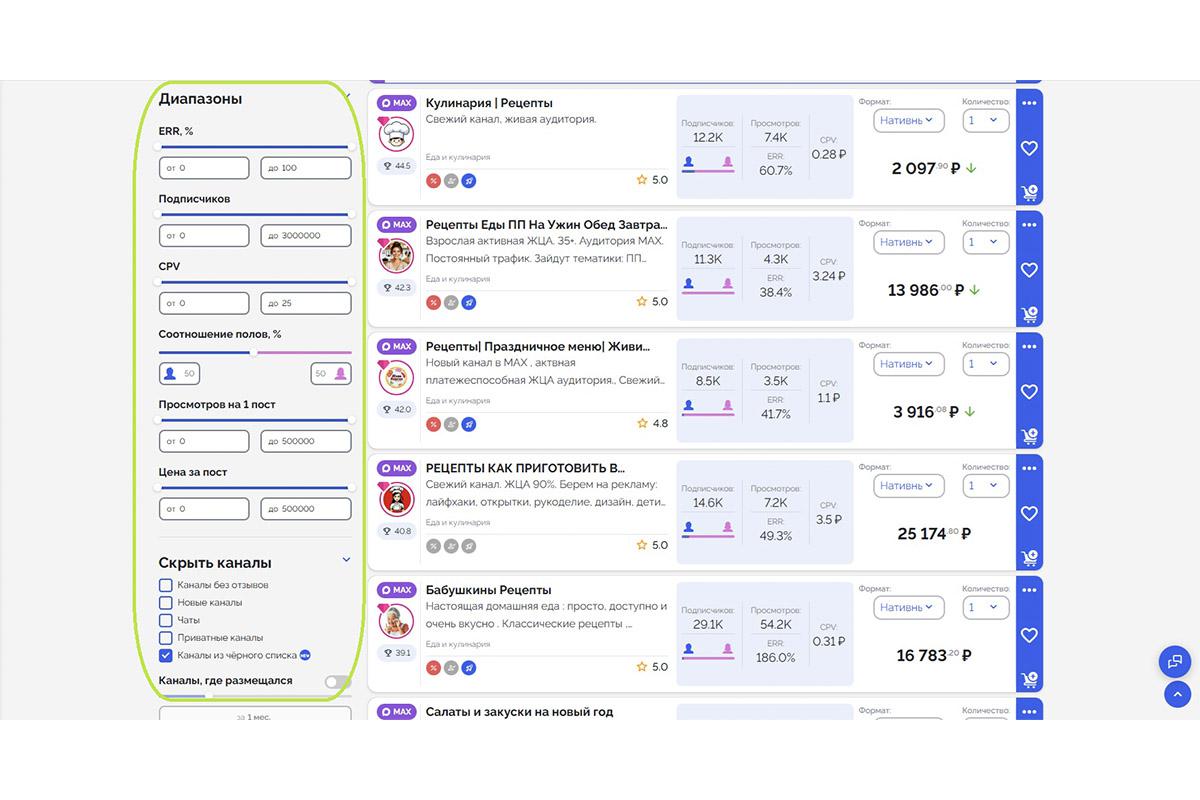Screen dimensions: 1200x800
Task: Open the Рецепты| Праздничное меню channel title
Action: 535,345
